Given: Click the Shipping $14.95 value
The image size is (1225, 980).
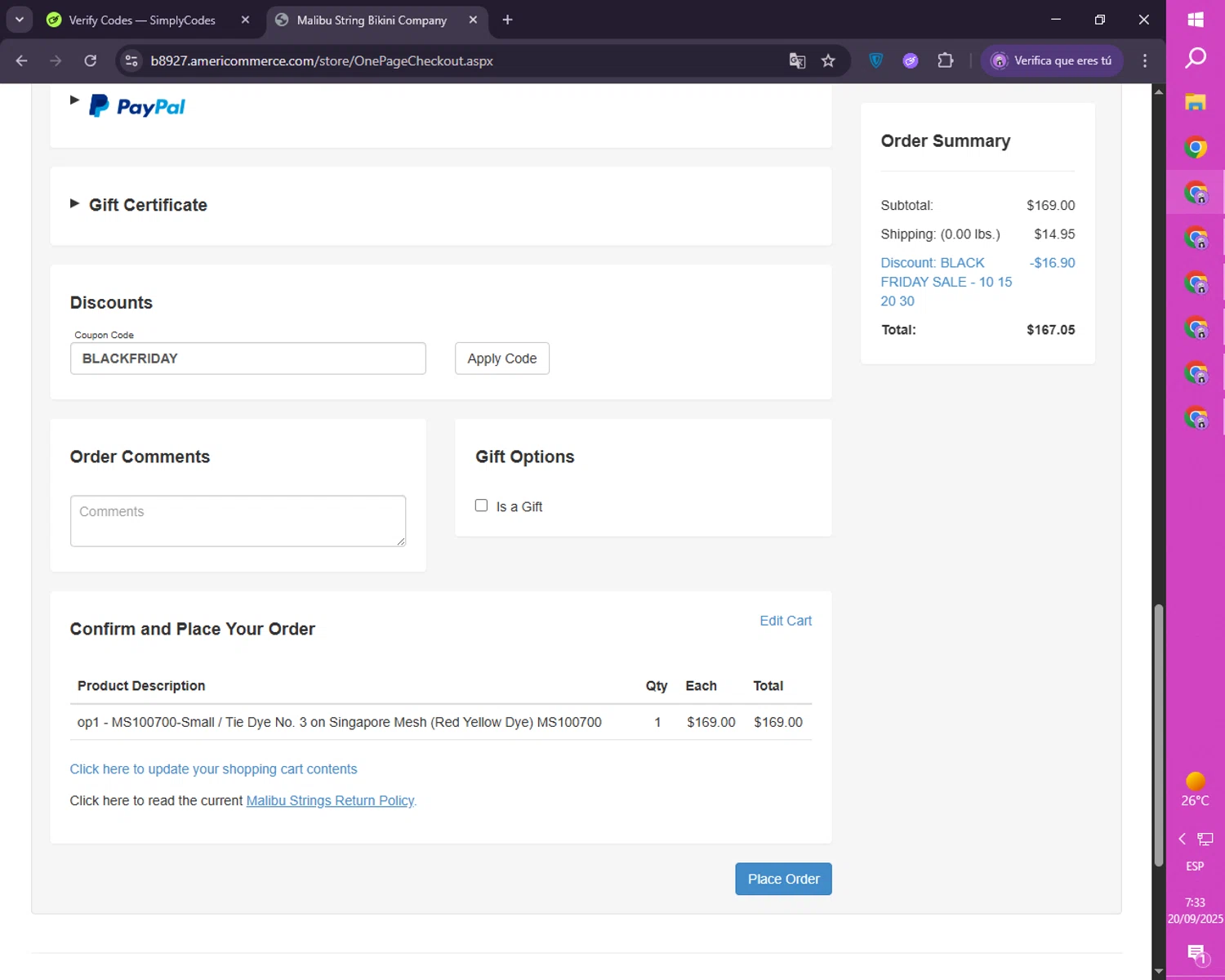Looking at the screenshot, I should pos(1054,234).
